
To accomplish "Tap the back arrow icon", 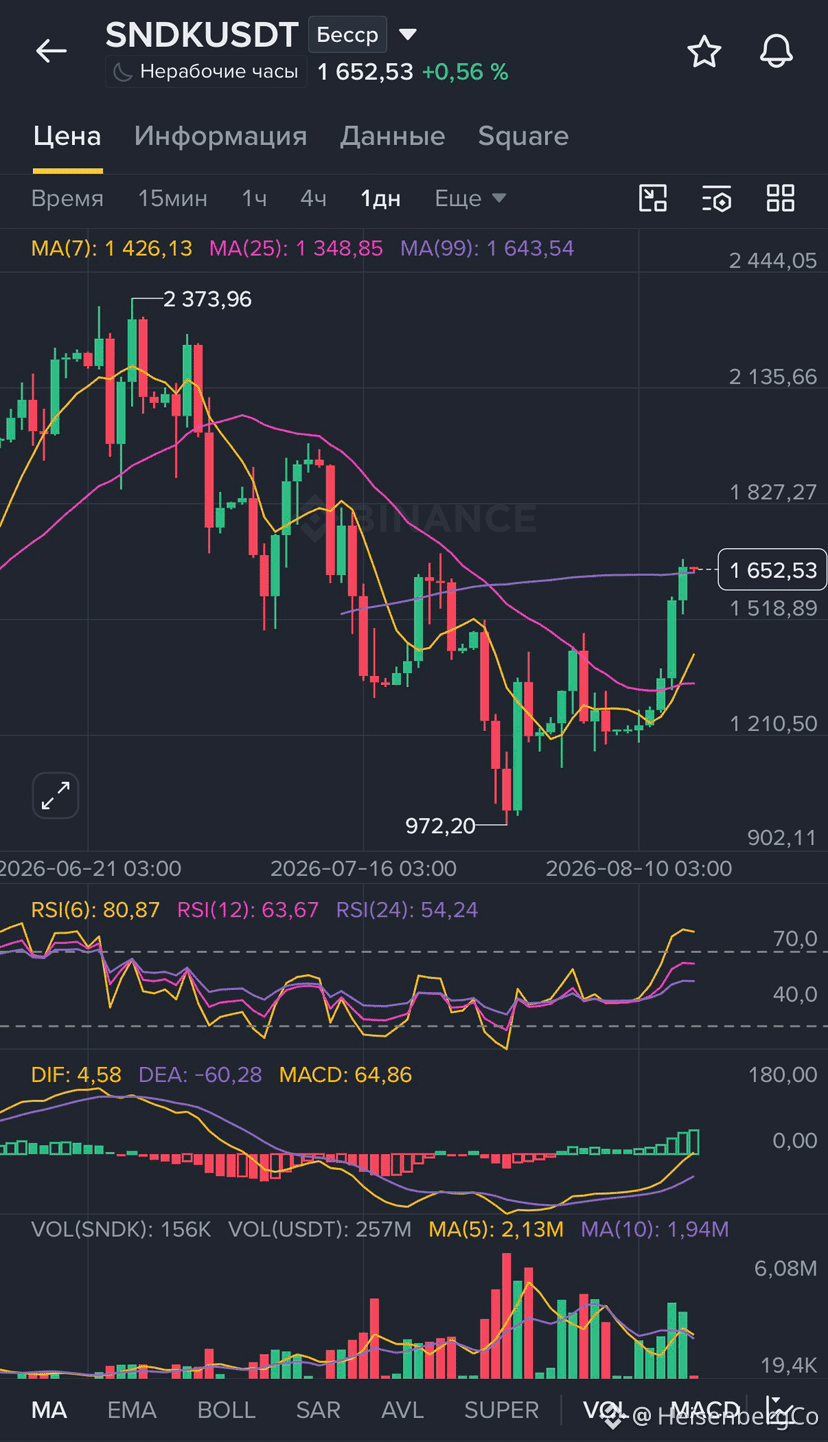I will pyautogui.click(x=51, y=51).
